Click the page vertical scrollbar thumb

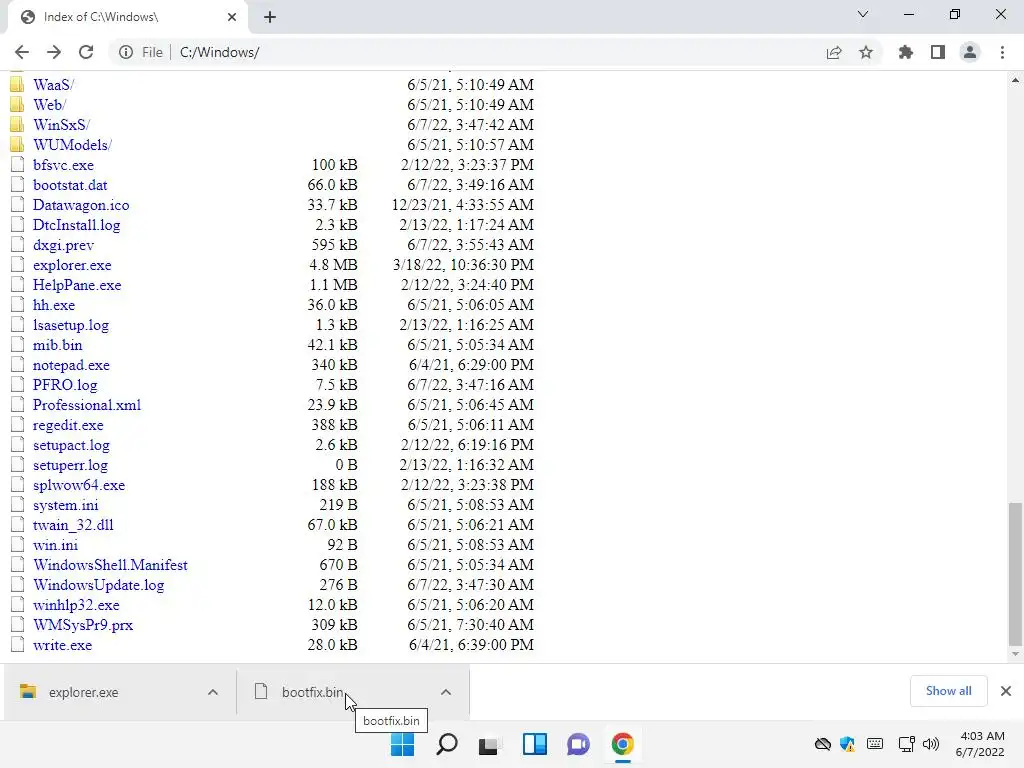click(1015, 573)
